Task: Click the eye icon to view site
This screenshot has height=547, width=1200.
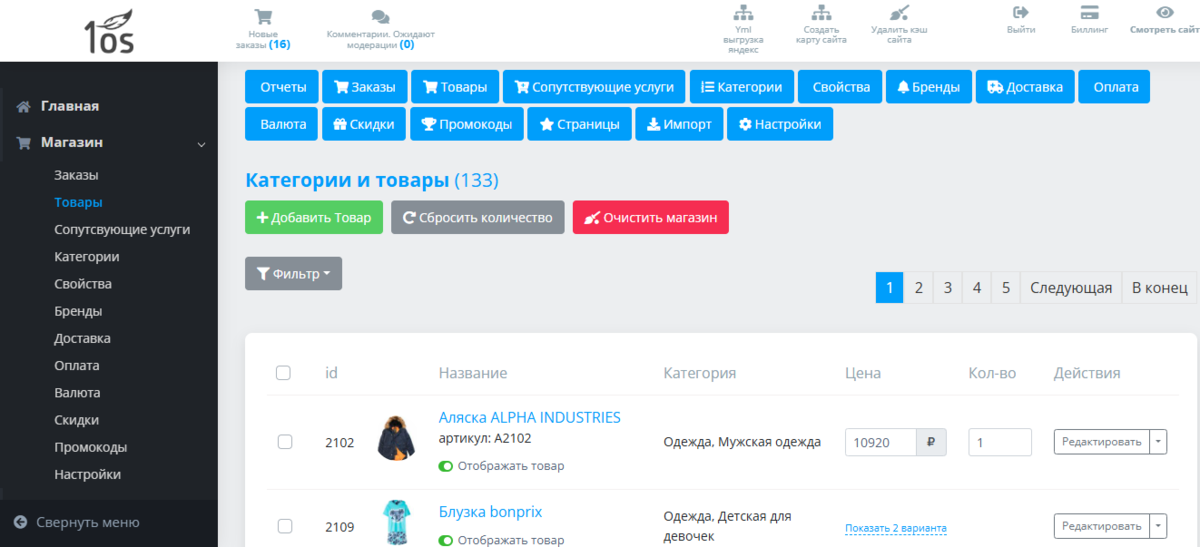Action: click(1164, 13)
